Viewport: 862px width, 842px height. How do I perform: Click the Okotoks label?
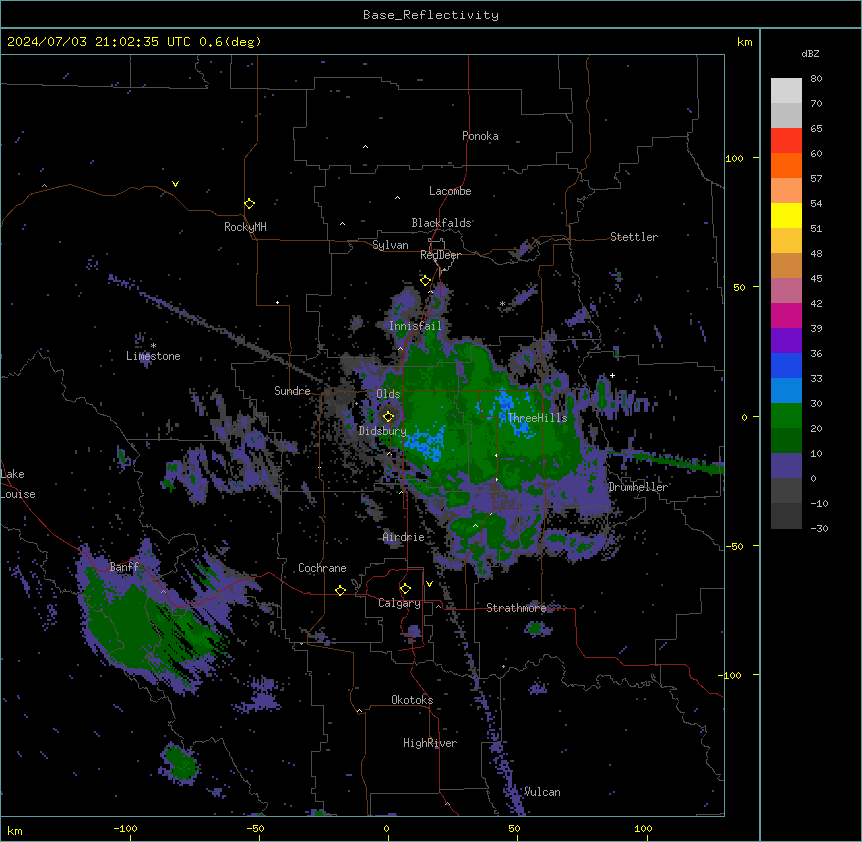[412, 700]
